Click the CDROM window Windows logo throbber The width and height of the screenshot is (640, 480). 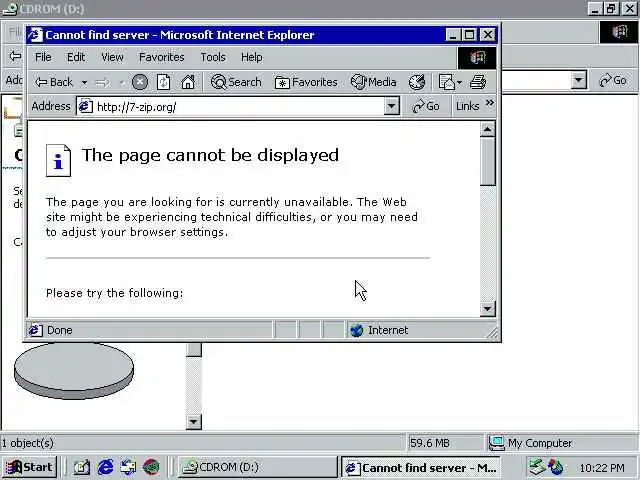(x=619, y=31)
